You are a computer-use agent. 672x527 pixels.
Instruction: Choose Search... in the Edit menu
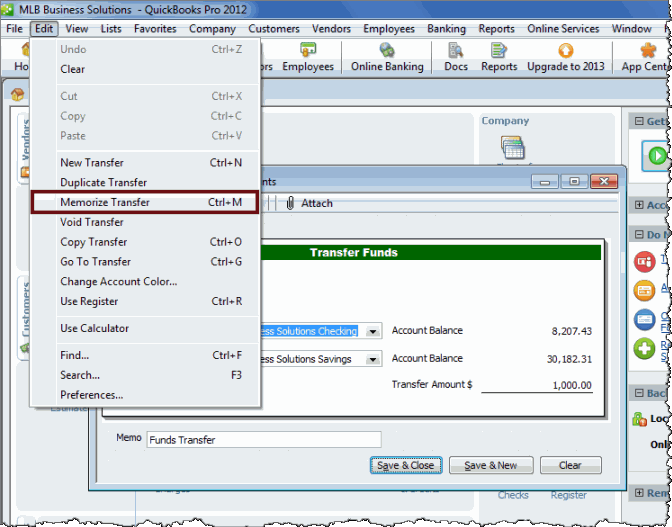(x=145, y=375)
